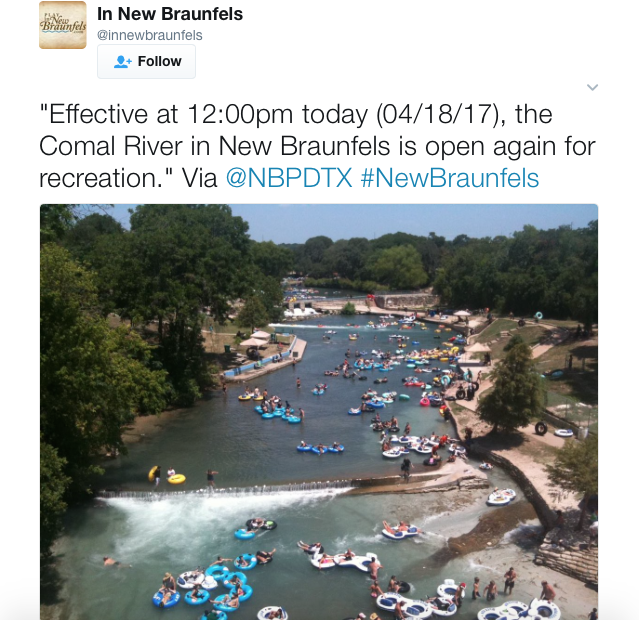Click the "In New Braunfels" display name

tap(170, 14)
